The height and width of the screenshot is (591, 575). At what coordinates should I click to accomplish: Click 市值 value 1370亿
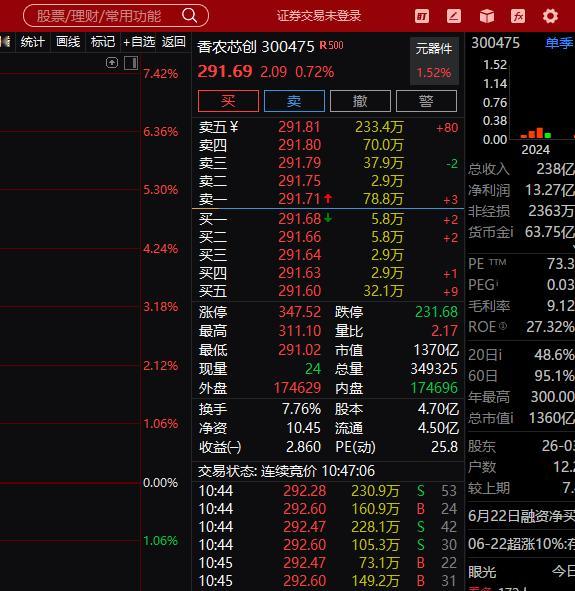click(436, 350)
